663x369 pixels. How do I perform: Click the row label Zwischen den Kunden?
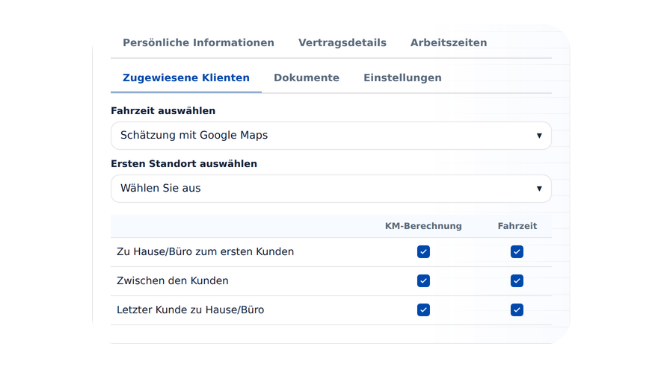pos(173,281)
